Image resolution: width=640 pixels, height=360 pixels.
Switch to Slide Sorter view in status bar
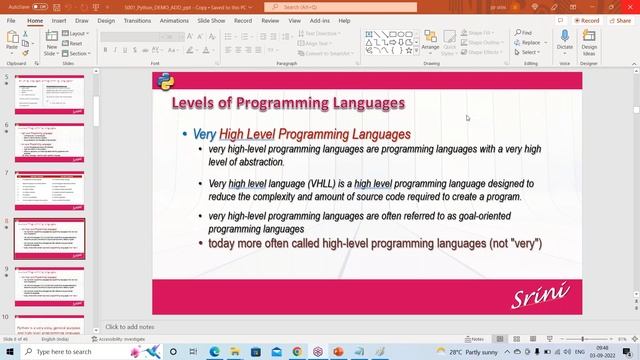[516, 339]
